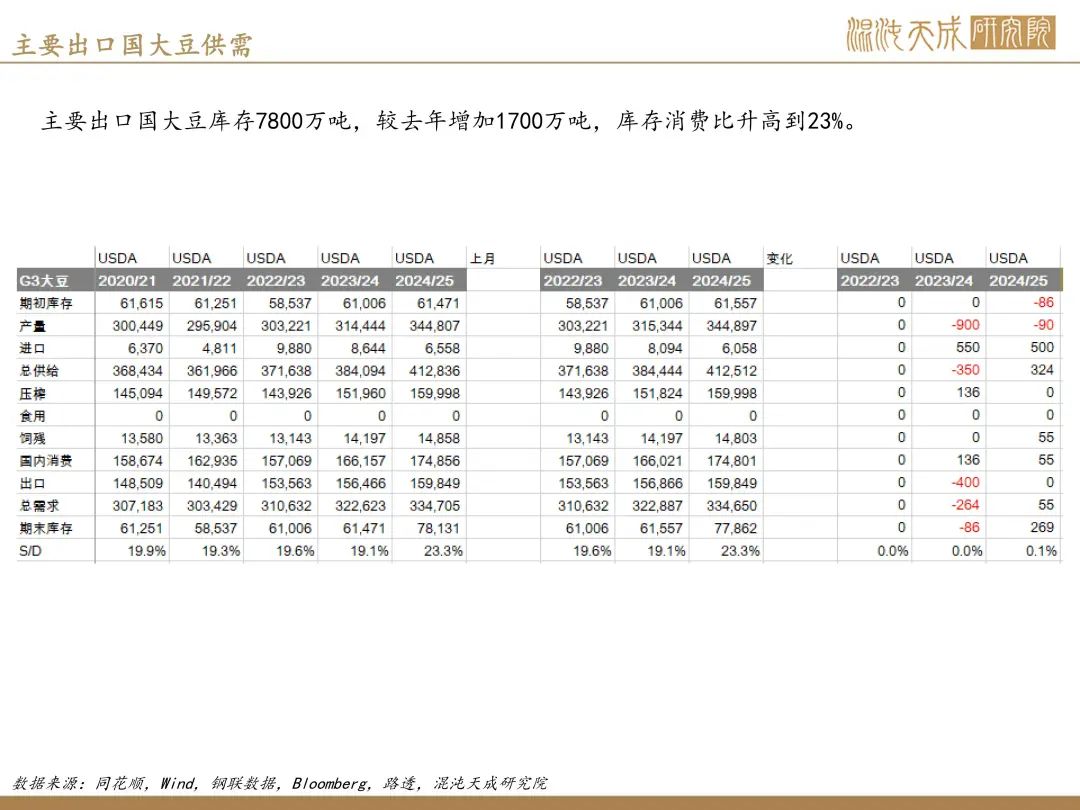Click the 混沌天成研究院 logo

point(951,33)
